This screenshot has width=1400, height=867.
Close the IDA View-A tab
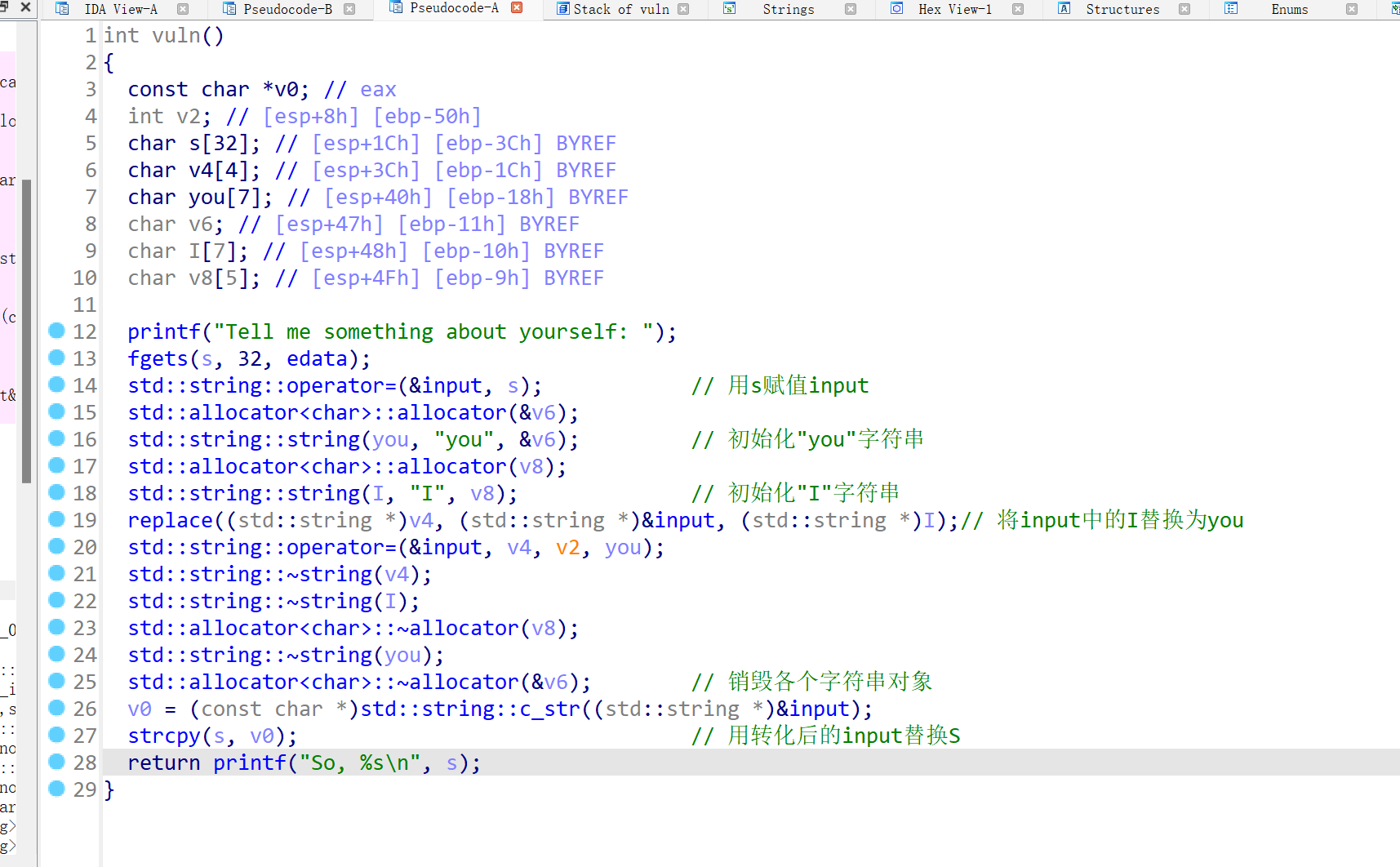pos(183,9)
